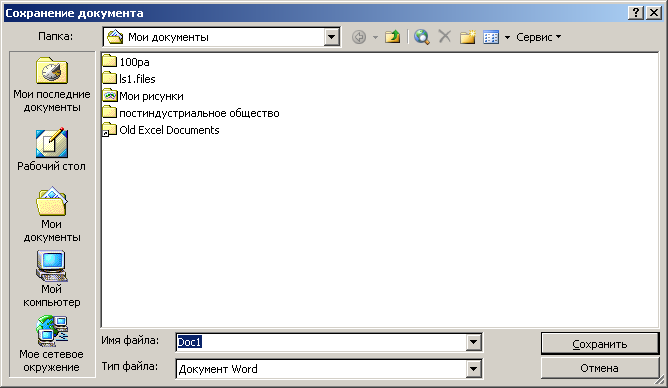Screen dimensions: 668x388
Task: Click the Сохранить button
Action: (600, 344)
